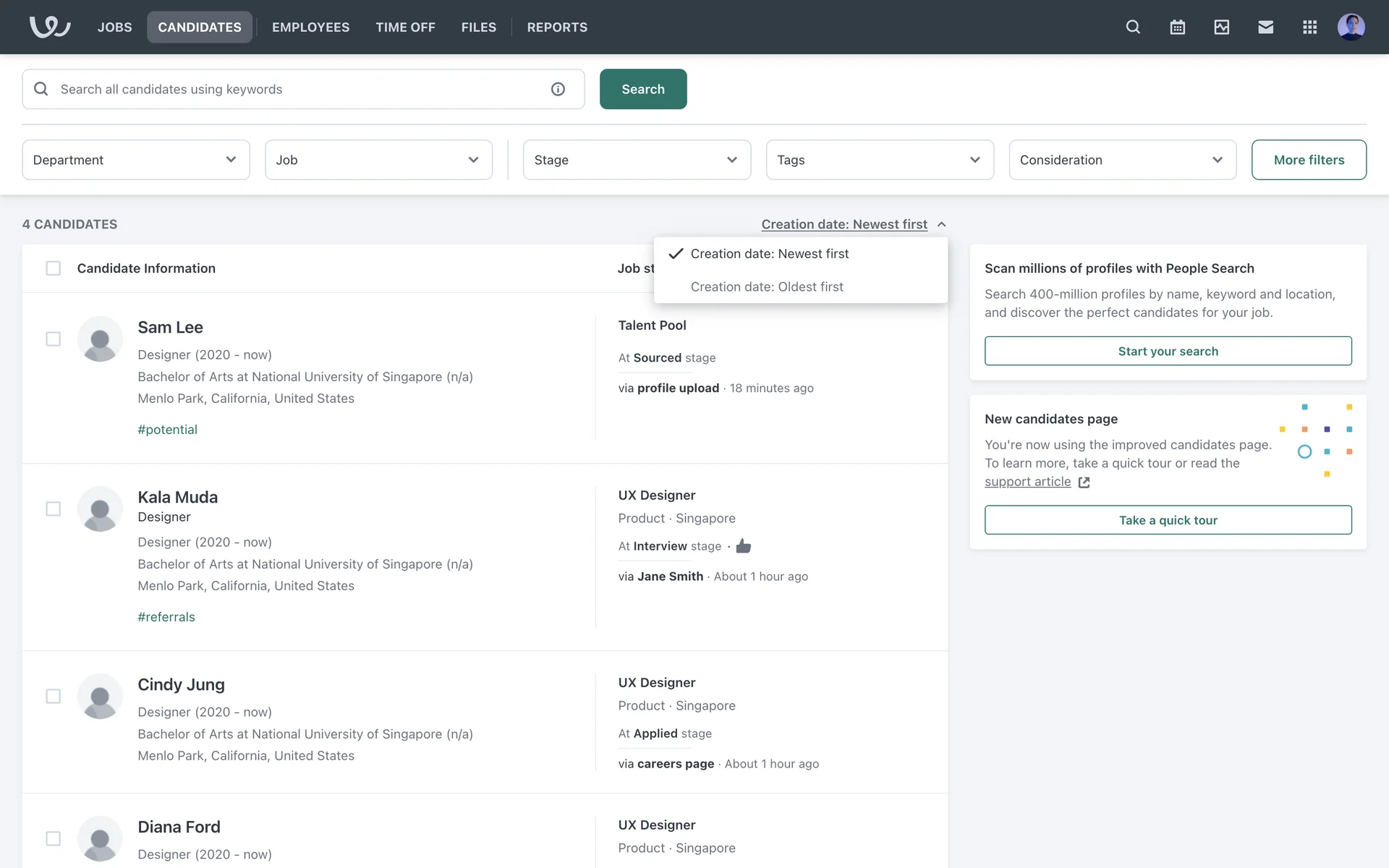
Task: Expand the Department filter dropdown
Action: 136,160
